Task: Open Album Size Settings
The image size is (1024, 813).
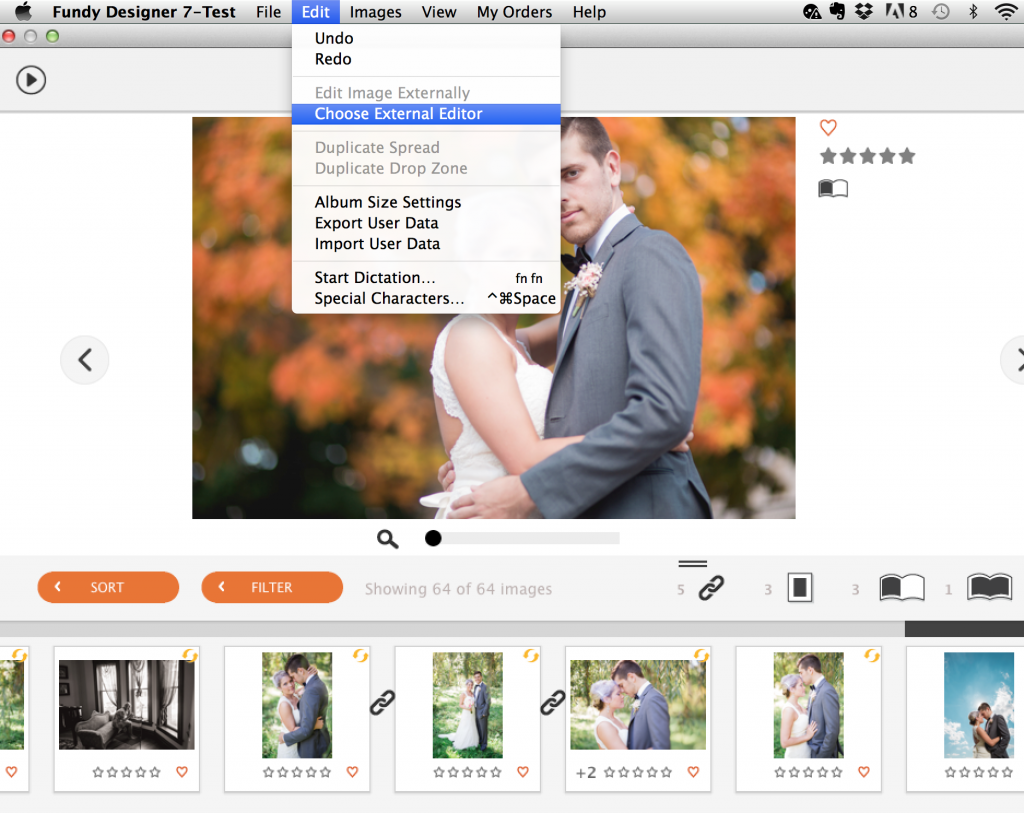Action: 426,202
